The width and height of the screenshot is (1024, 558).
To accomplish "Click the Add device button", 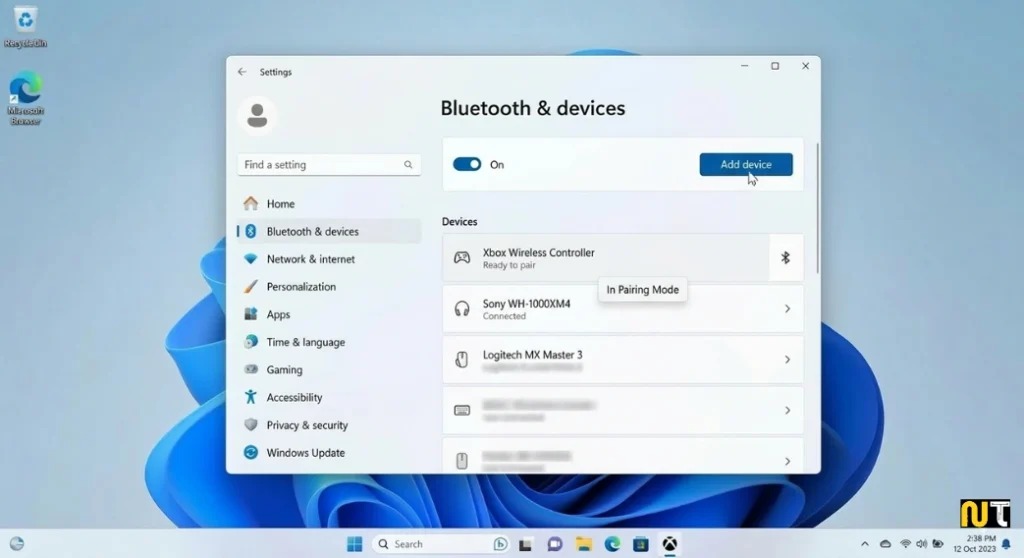I will click(x=746, y=164).
